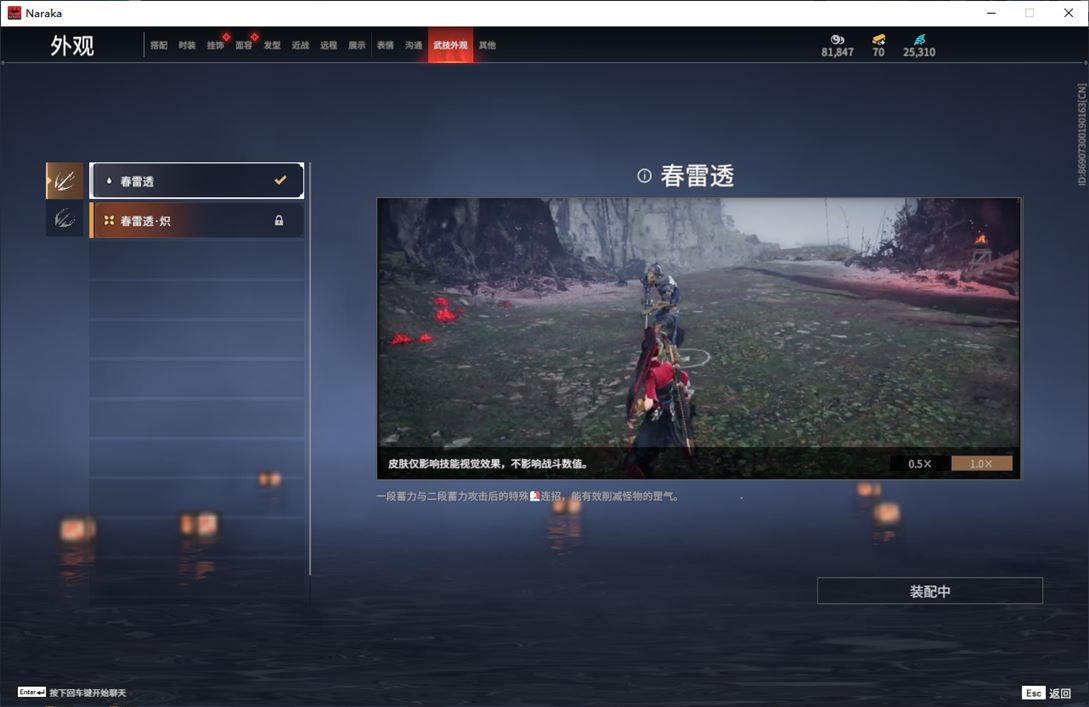Image resolution: width=1089 pixels, height=707 pixels.
Task: Open the 近战 tab
Action: 300,45
